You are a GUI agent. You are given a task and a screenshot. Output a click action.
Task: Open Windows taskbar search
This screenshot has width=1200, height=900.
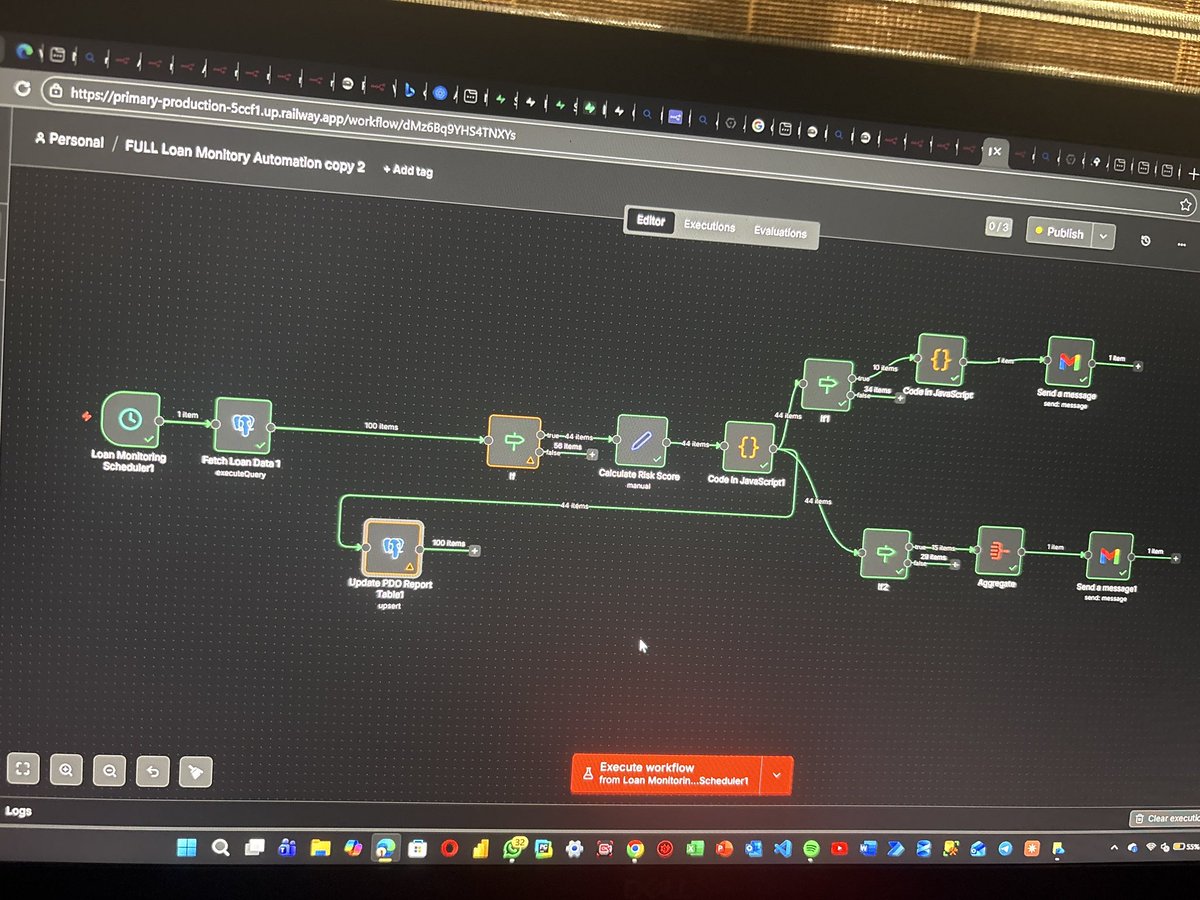(x=220, y=848)
